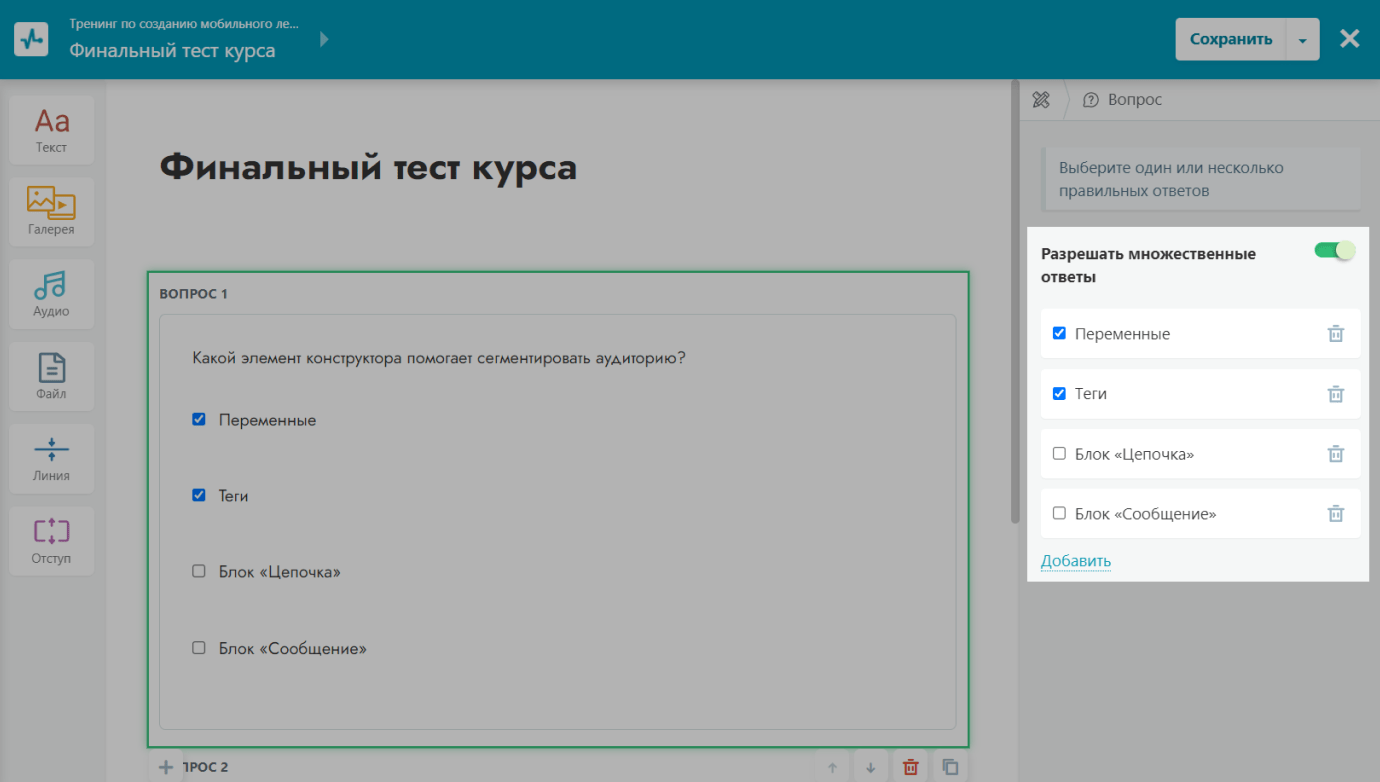Duplicate the question block

[x=950, y=767]
